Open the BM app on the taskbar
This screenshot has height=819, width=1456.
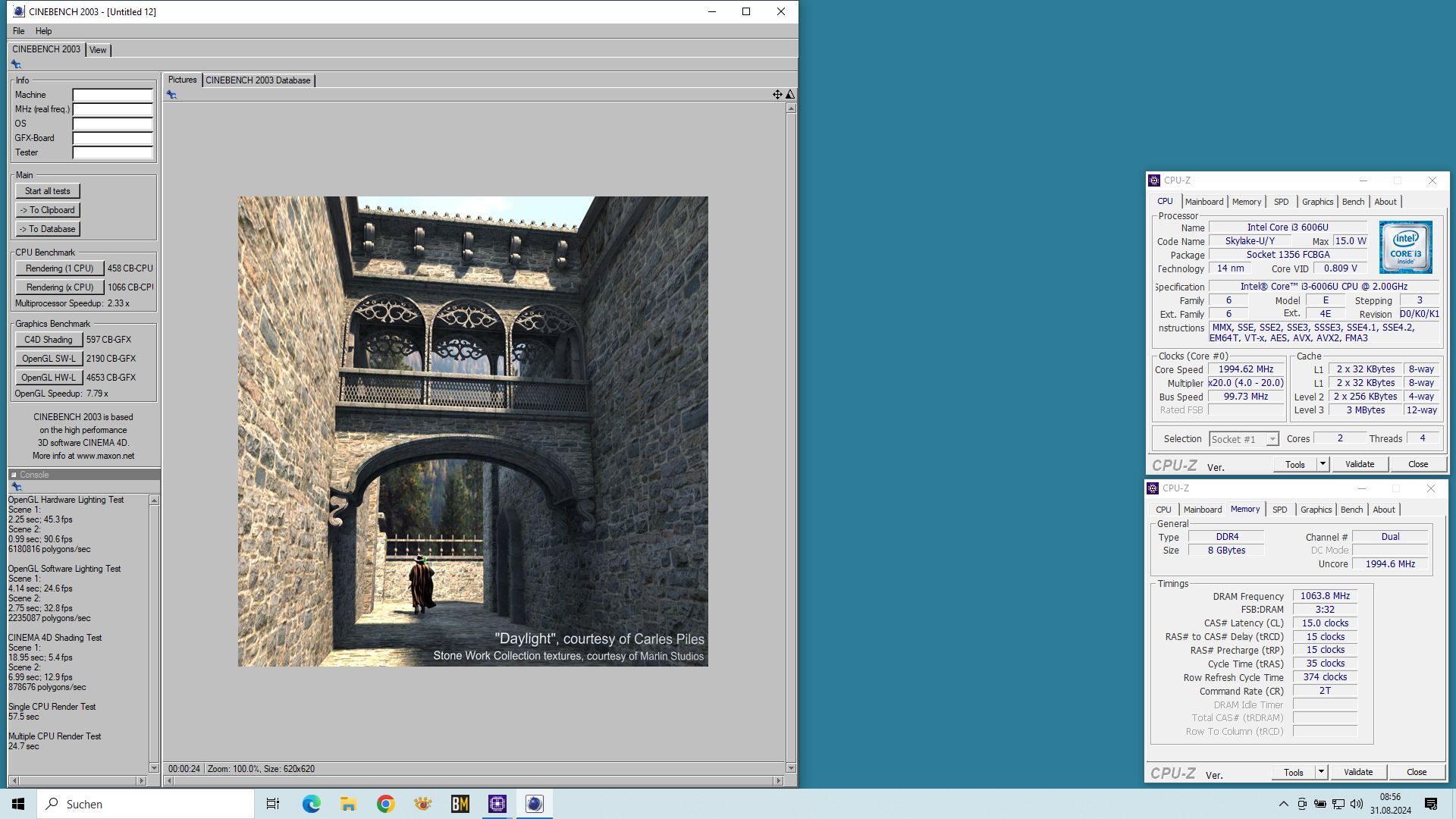point(460,804)
